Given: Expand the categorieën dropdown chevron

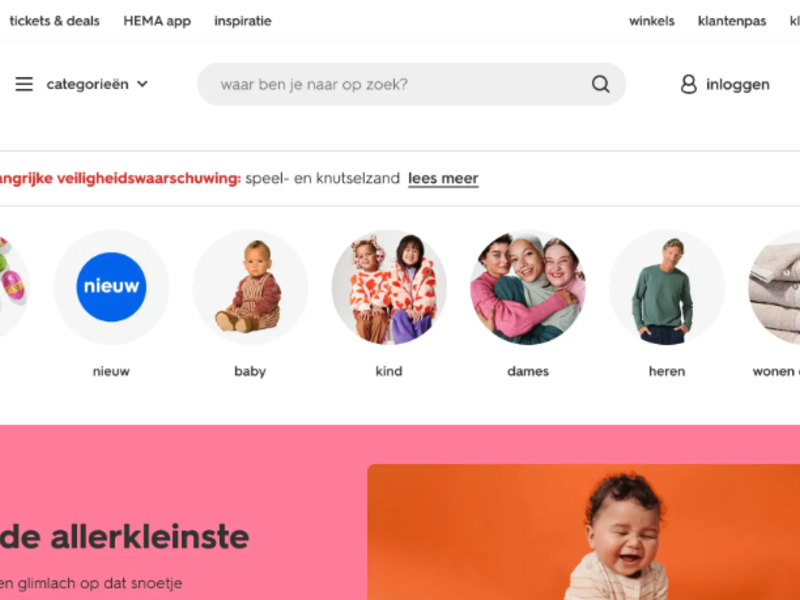Looking at the screenshot, I should (142, 84).
